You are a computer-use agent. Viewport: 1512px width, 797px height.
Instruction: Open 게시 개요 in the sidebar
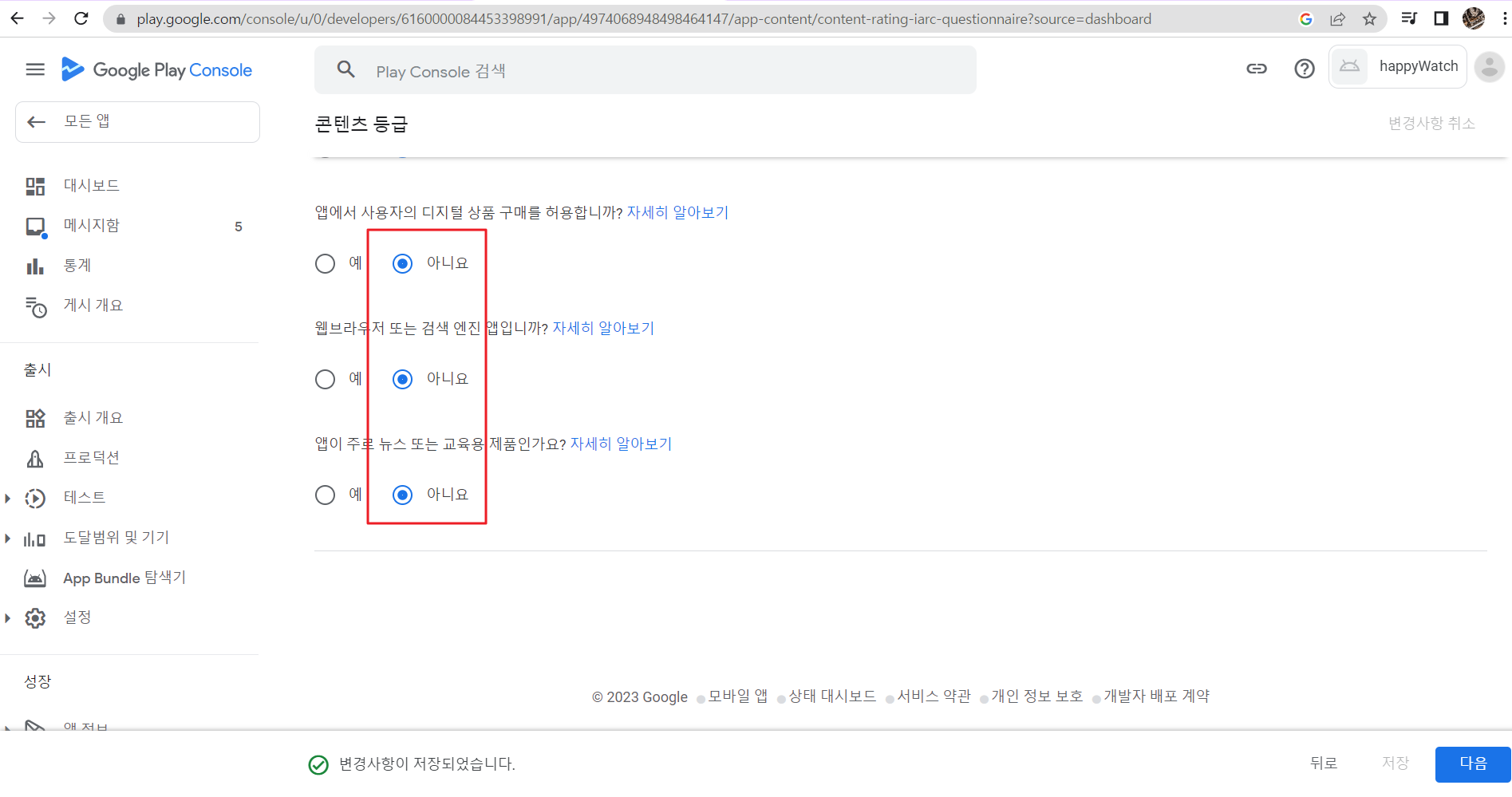pos(93,305)
